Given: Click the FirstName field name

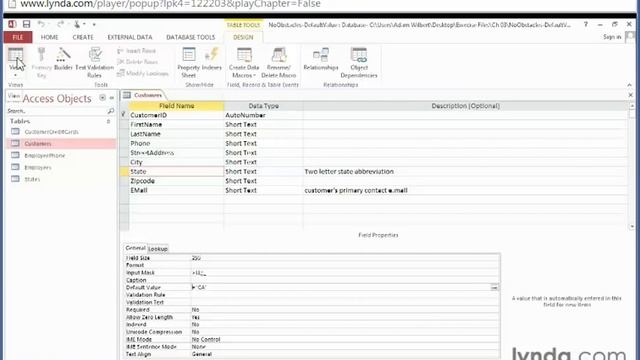Looking at the screenshot, I should 146,124.
